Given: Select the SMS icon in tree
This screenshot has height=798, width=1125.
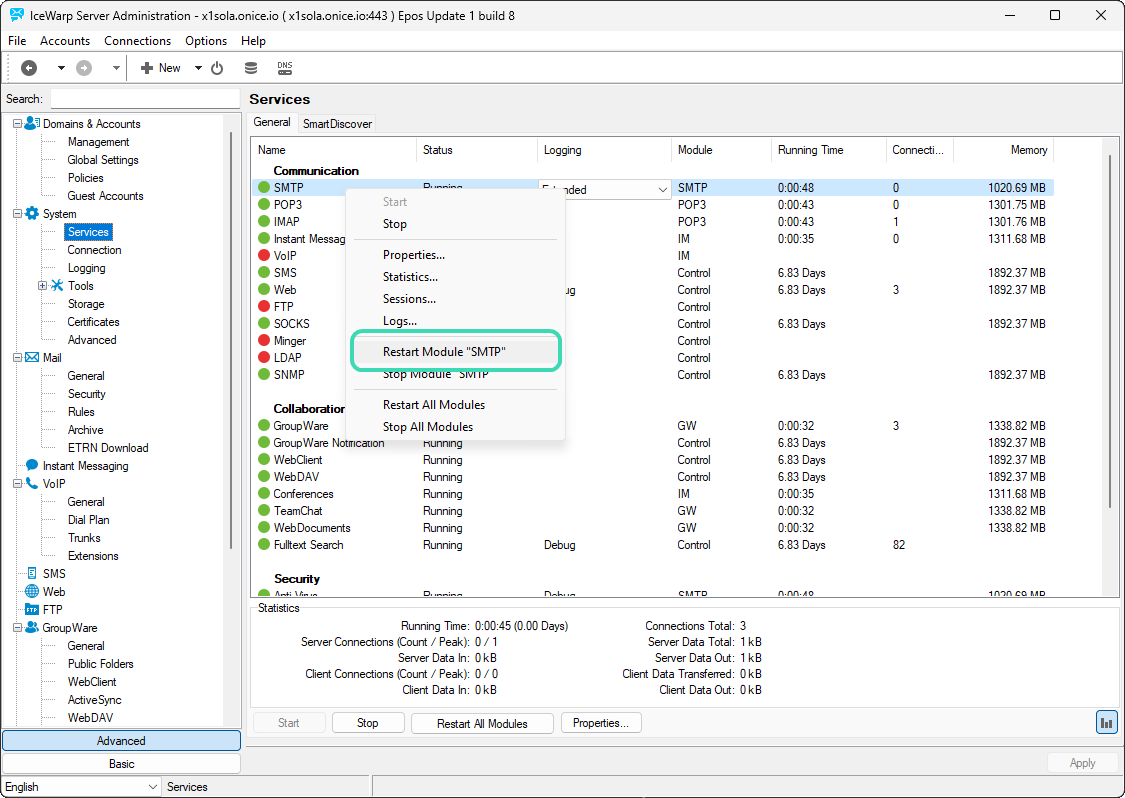Looking at the screenshot, I should (32, 573).
